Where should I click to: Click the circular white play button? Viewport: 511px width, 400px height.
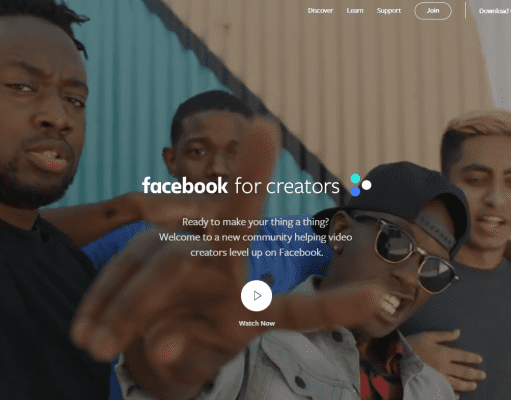click(x=256, y=296)
